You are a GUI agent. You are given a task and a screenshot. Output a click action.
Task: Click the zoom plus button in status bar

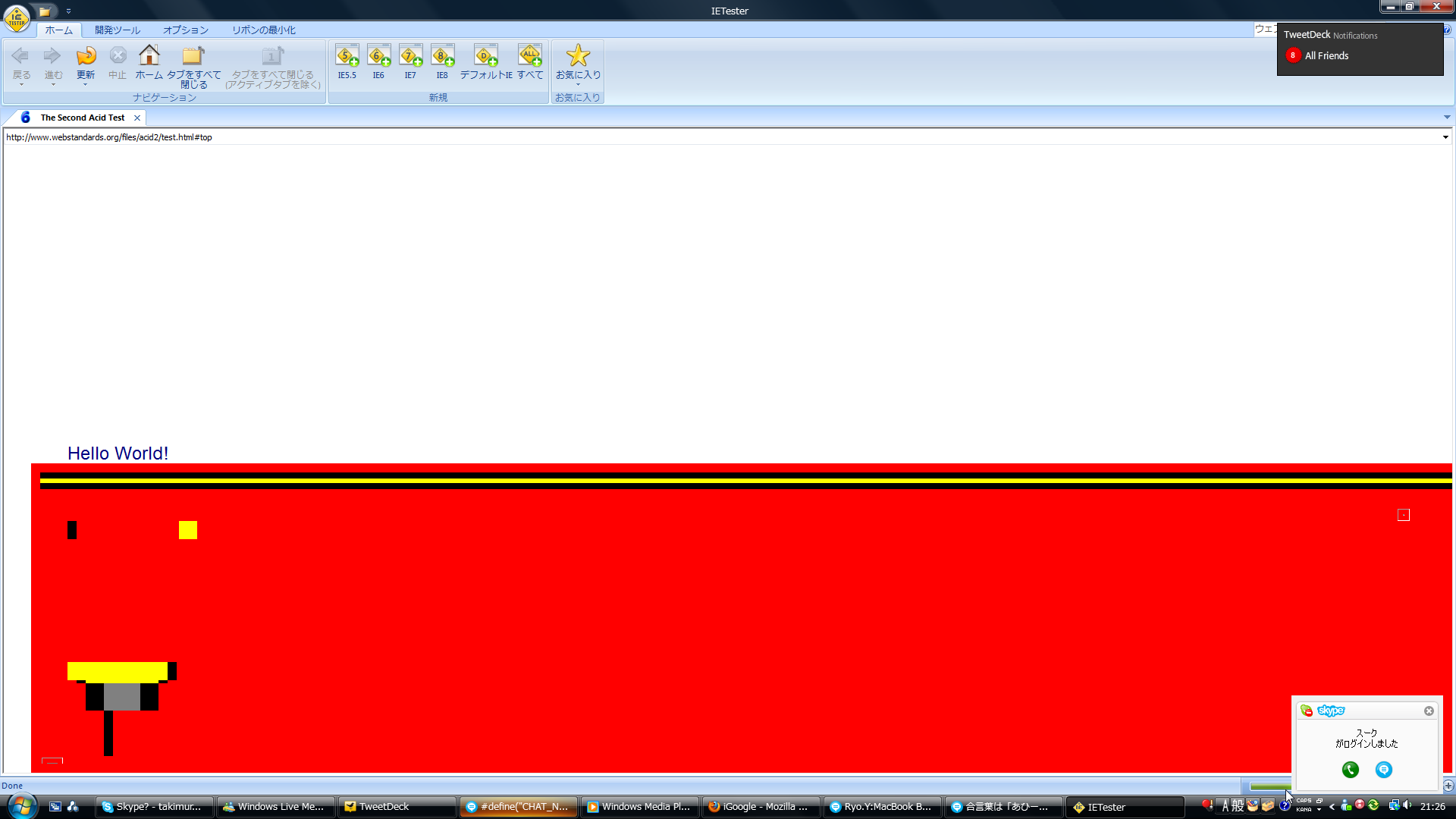pyautogui.click(x=1448, y=786)
